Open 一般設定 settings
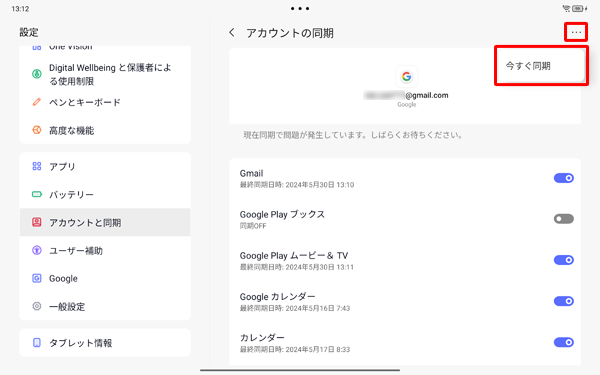This screenshot has width=600, height=375. pos(105,307)
